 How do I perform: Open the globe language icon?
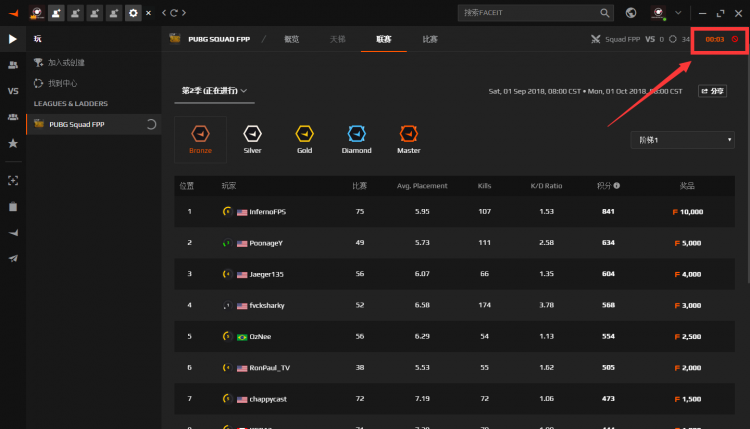tap(631, 13)
